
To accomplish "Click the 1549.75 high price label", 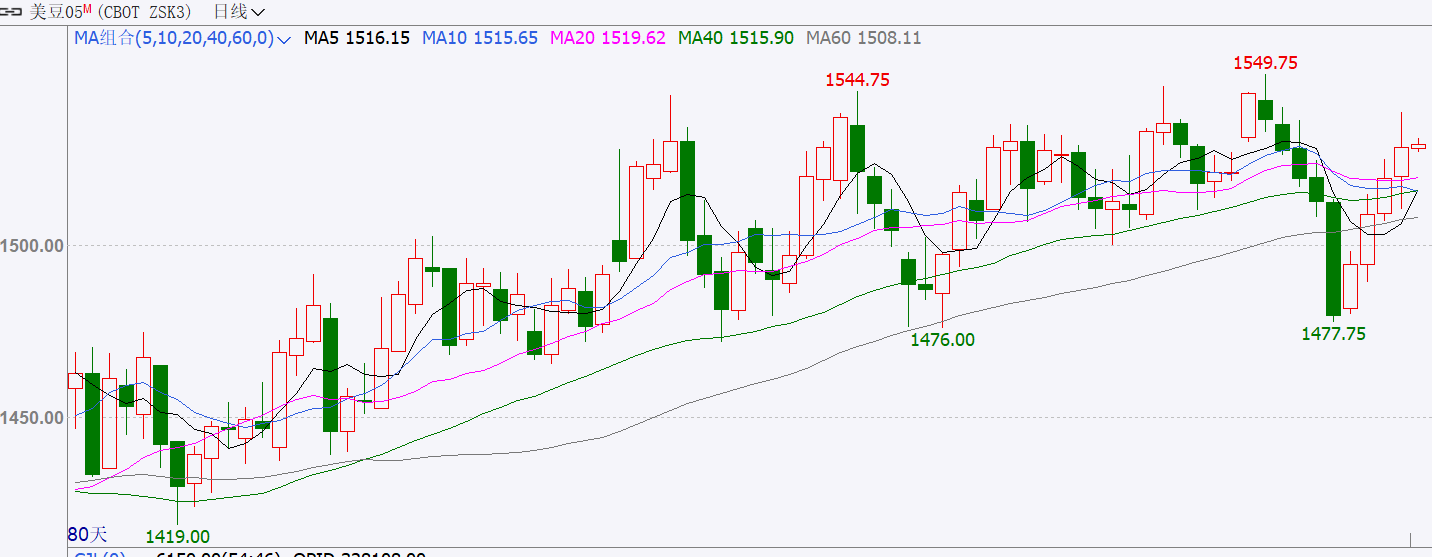I will click(x=1265, y=62).
